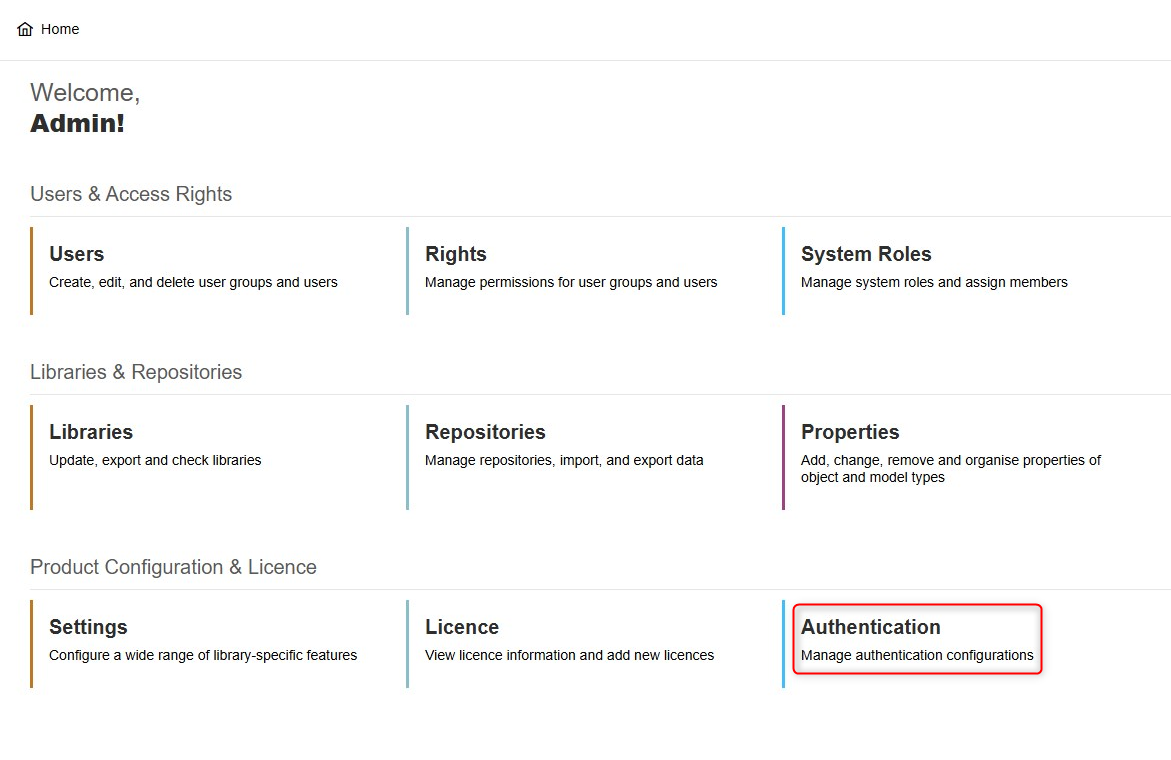Click 'Manage authentication configurations' description
The height and width of the screenshot is (760, 1171).
[917, 656]
